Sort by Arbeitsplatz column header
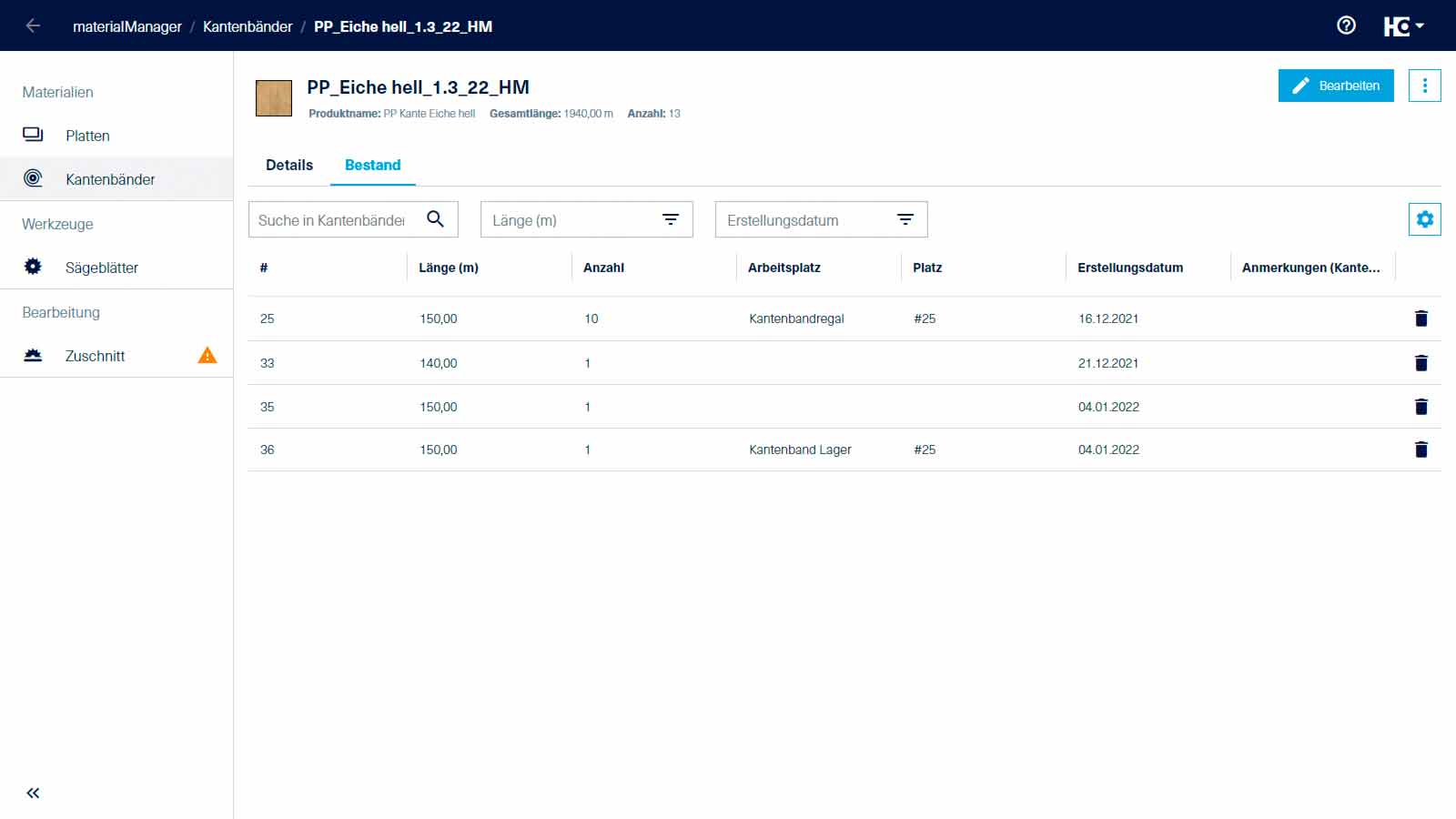This screenshot has width=1456, height=819. 784,268
